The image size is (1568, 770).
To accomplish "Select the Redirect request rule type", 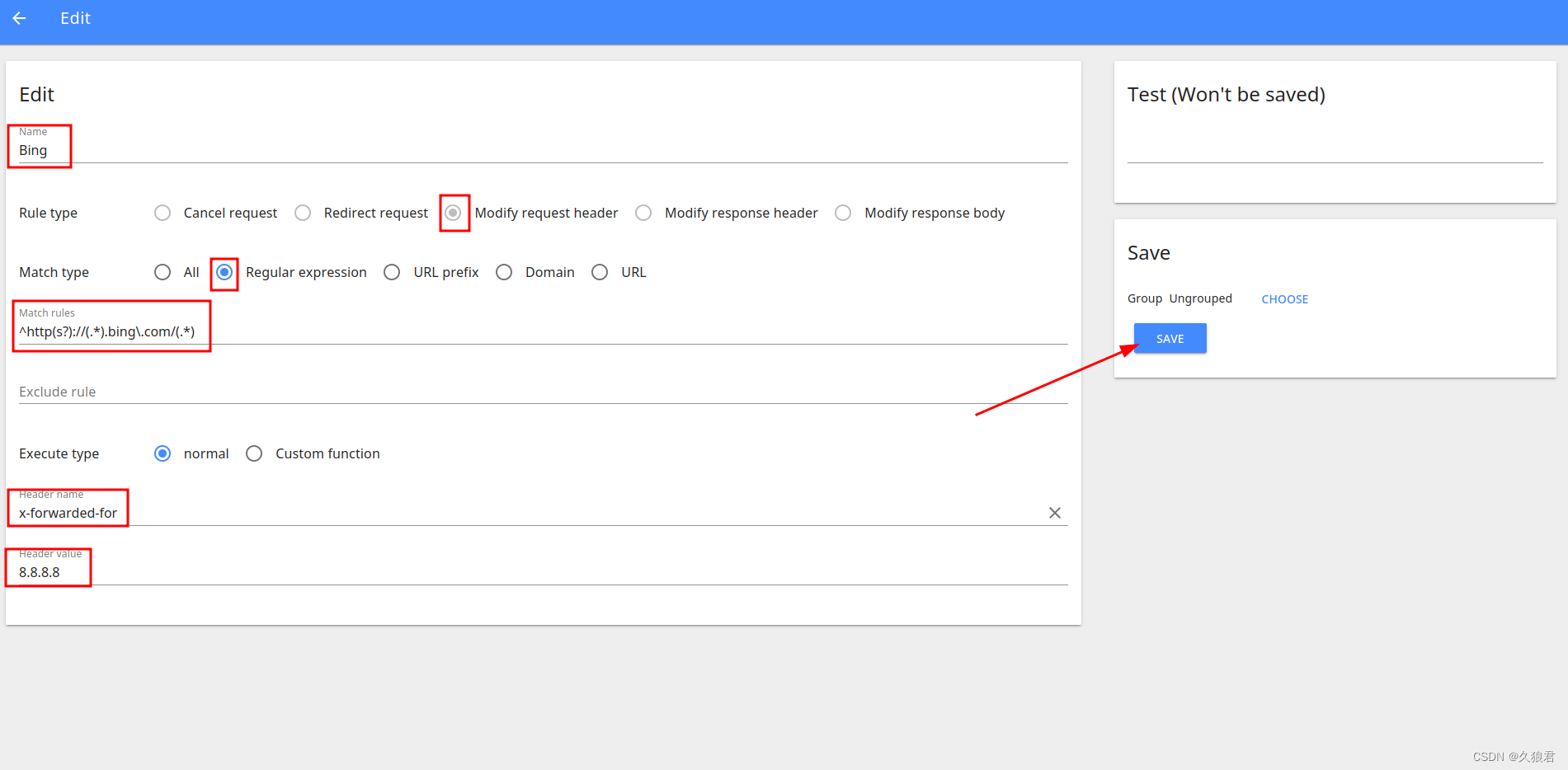I will [x=303, y=213].
